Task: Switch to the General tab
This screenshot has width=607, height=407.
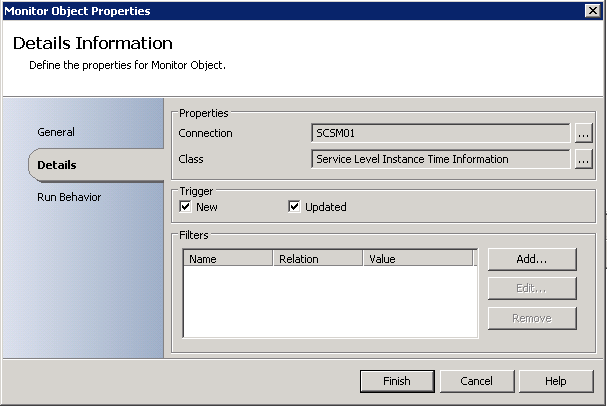Action: [56, 132]
